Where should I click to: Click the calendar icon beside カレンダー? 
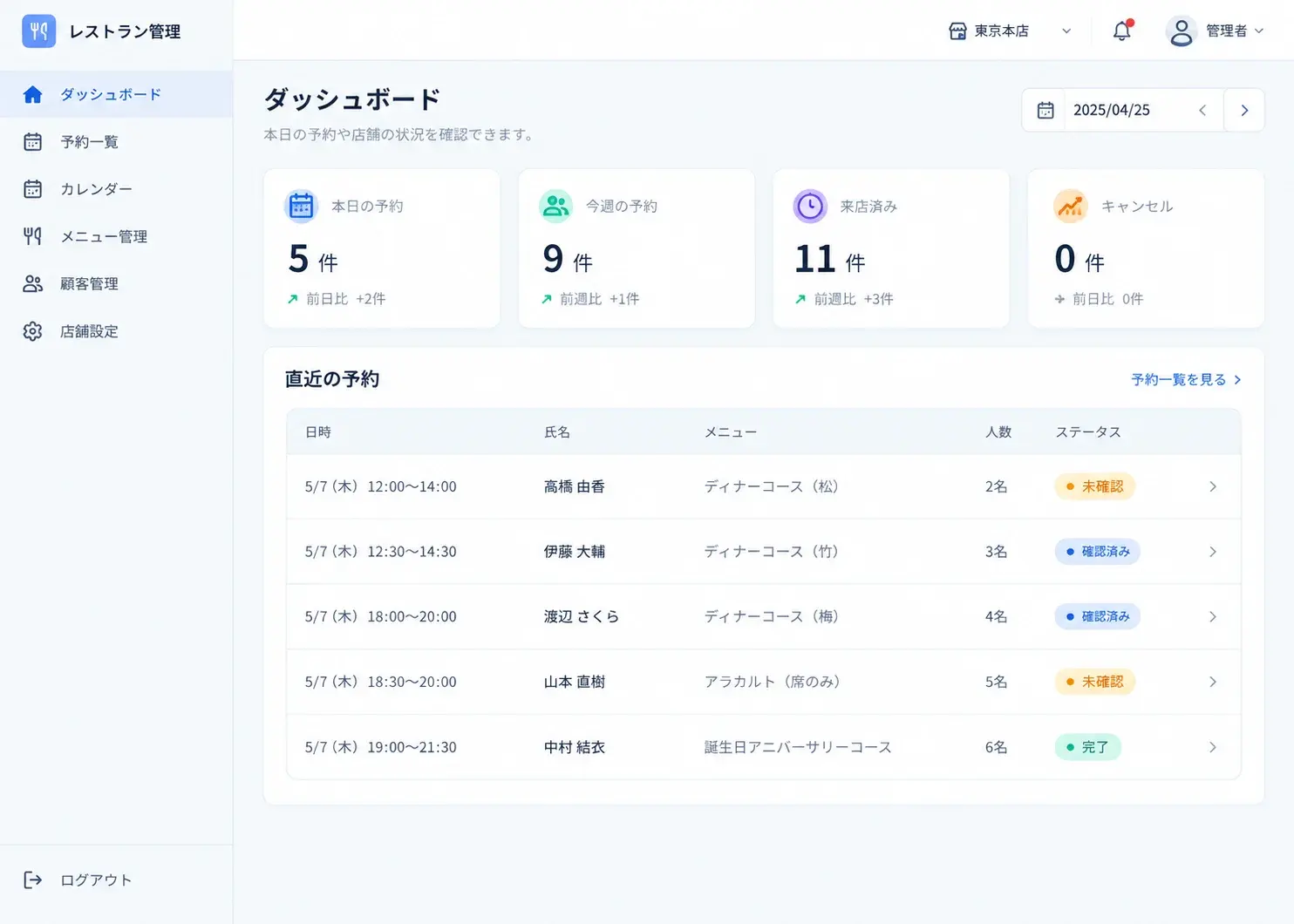(x=33, y=189)
